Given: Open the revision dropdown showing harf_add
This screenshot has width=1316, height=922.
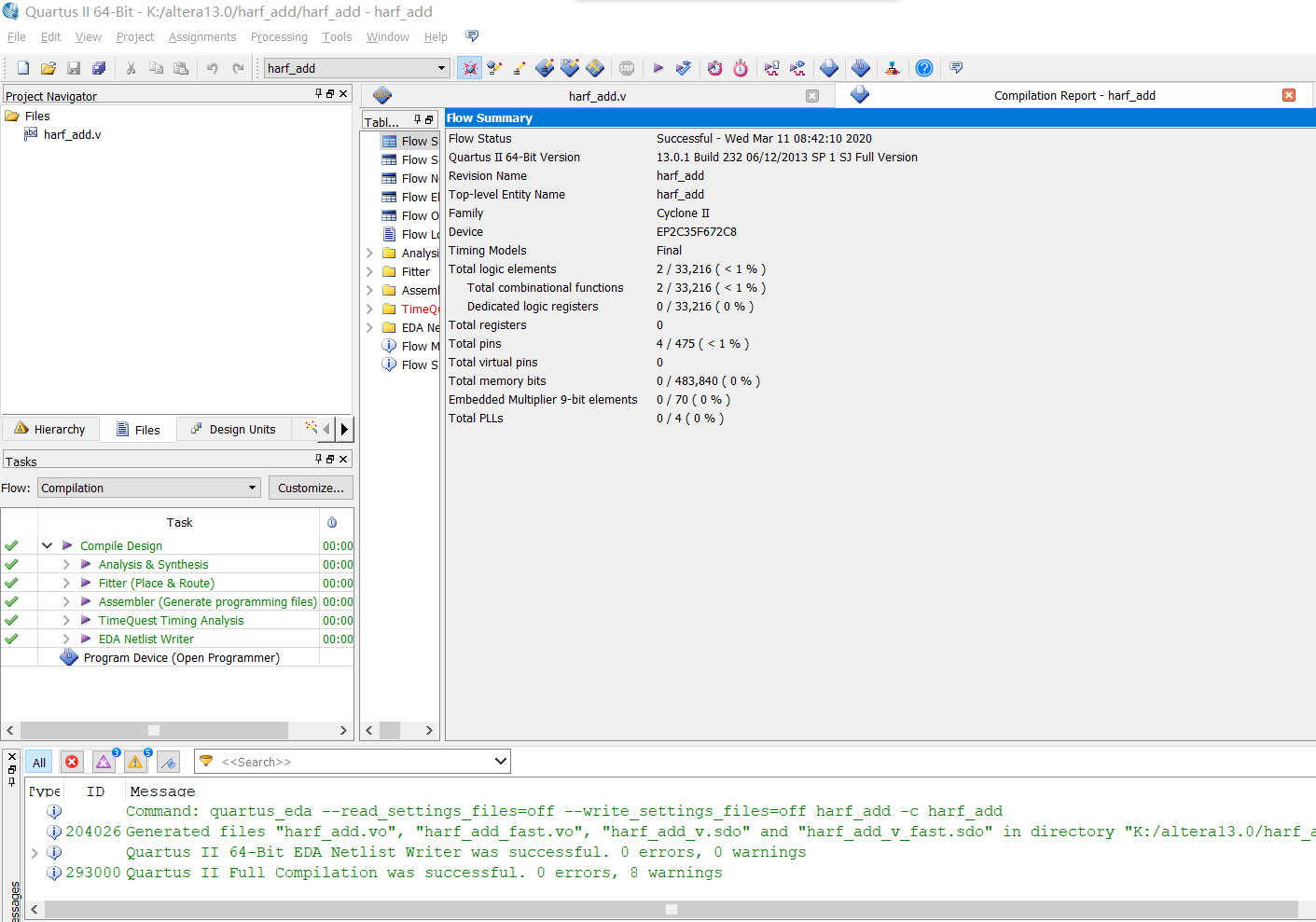Looking at the screenshot, I should click(357, 68).
